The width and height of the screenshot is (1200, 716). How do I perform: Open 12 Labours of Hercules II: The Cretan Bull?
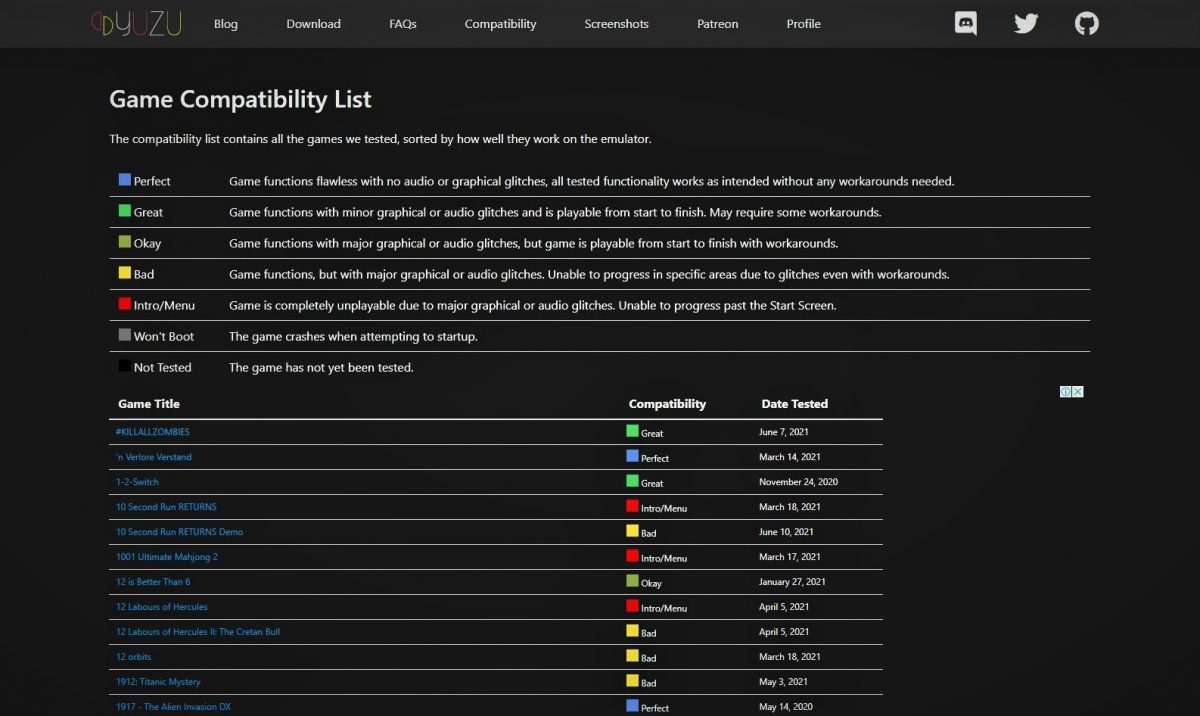198,632
